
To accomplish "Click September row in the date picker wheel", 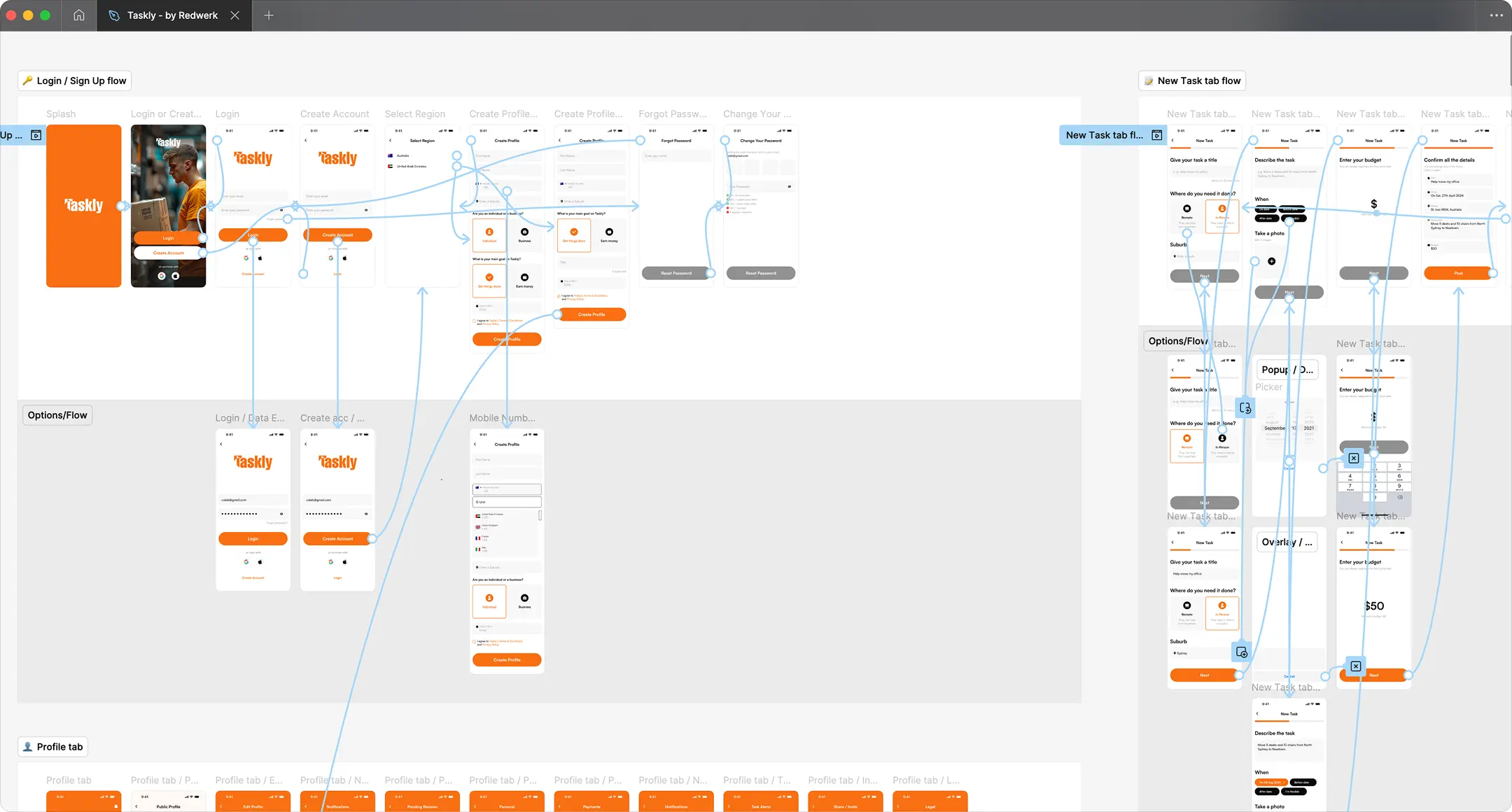I will coord(1275,428).
